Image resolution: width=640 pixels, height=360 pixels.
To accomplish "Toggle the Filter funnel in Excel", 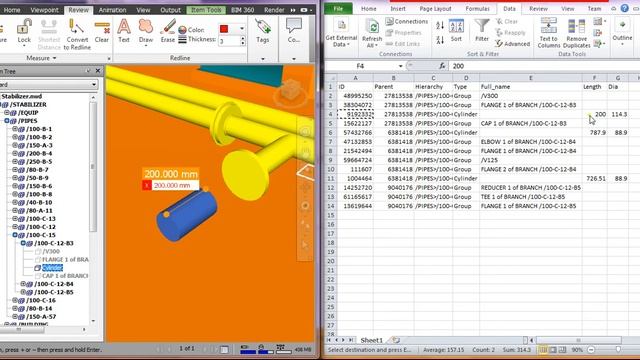I will click(x=482, y=31).
